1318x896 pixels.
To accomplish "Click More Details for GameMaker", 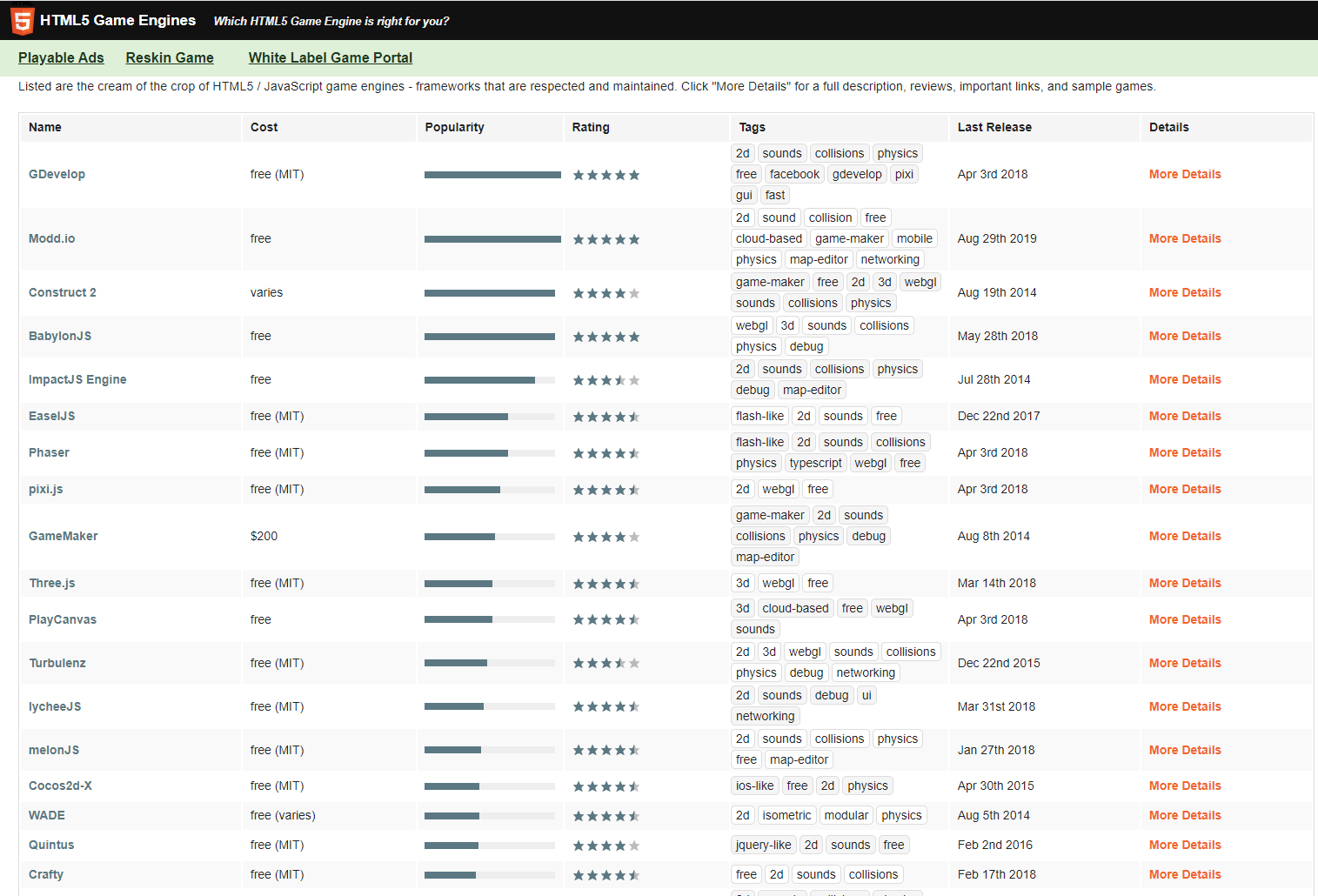I will pyautogui.click(x=1185, y=536).
